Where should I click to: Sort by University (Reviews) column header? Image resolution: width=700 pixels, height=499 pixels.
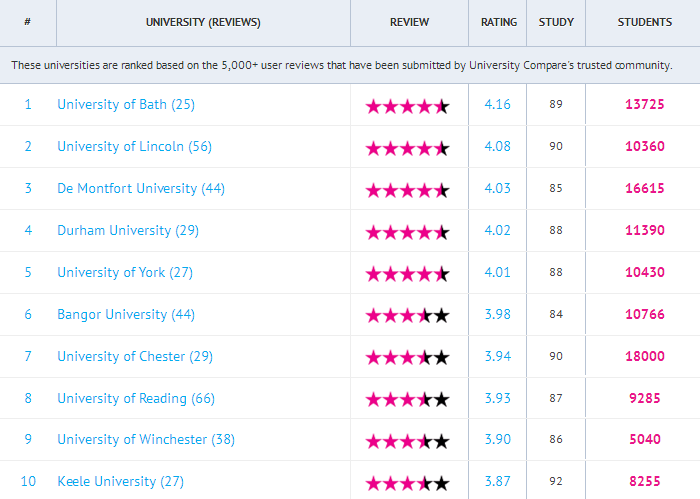coord(203,22)
